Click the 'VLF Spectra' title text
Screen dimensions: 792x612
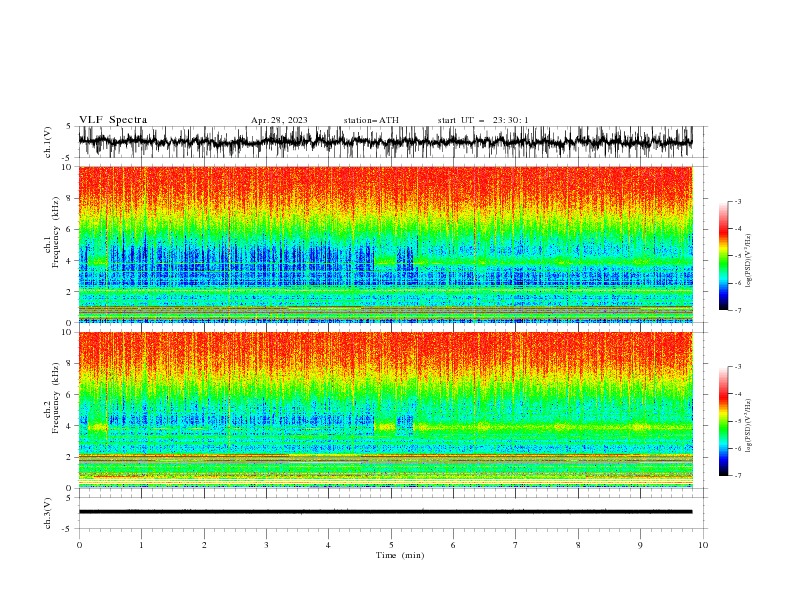tap(113, 120)
